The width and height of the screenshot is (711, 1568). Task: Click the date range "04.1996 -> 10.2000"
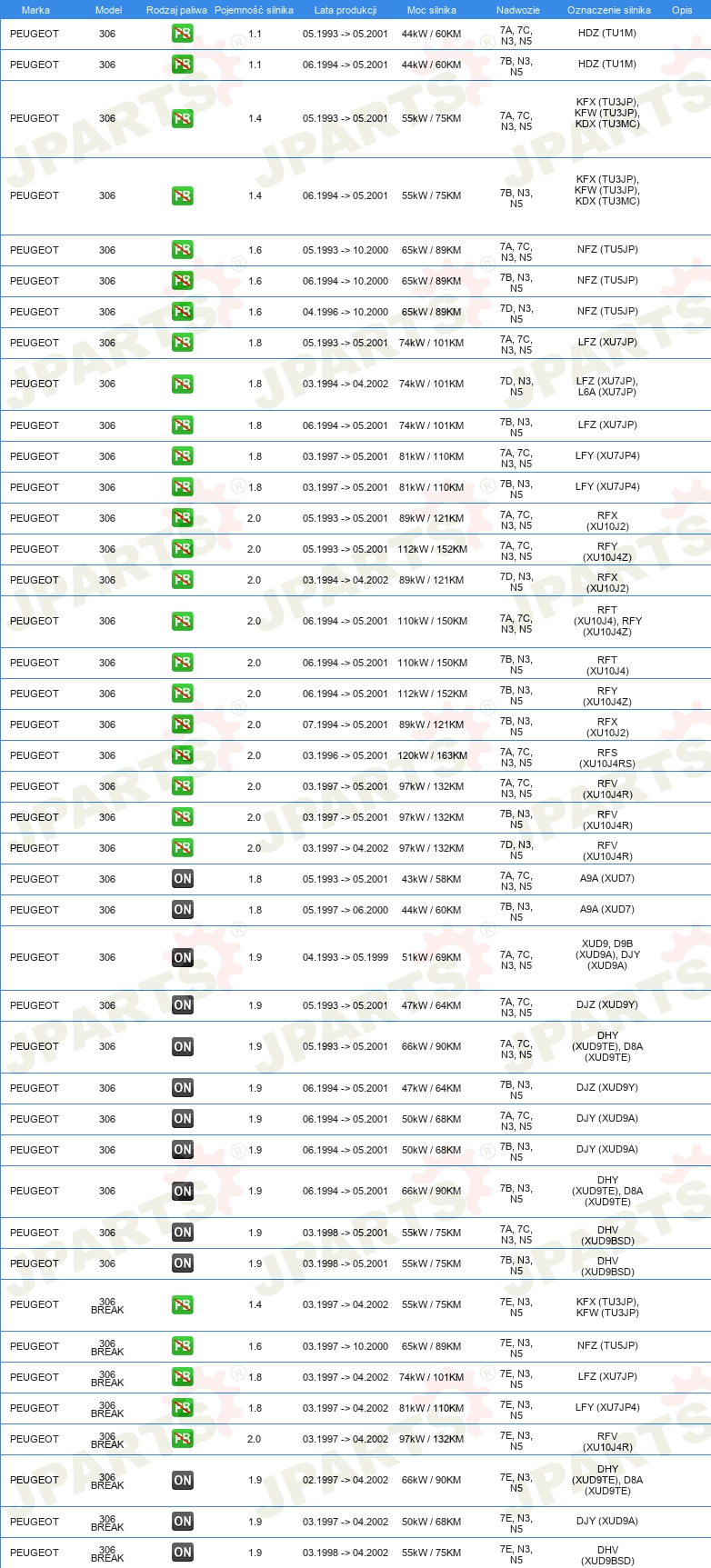coord(345,312)
